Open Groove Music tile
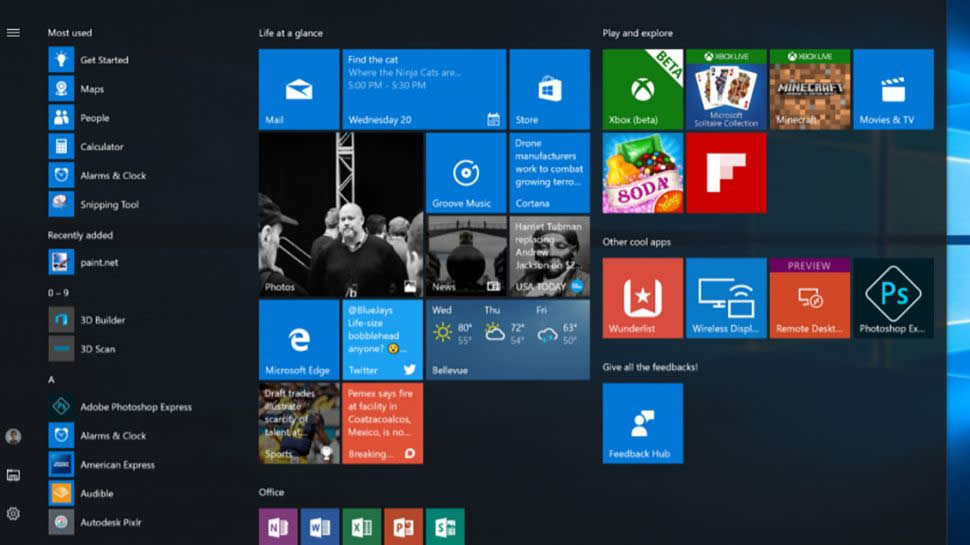This screenshot has width=970, height=545. 465,173
